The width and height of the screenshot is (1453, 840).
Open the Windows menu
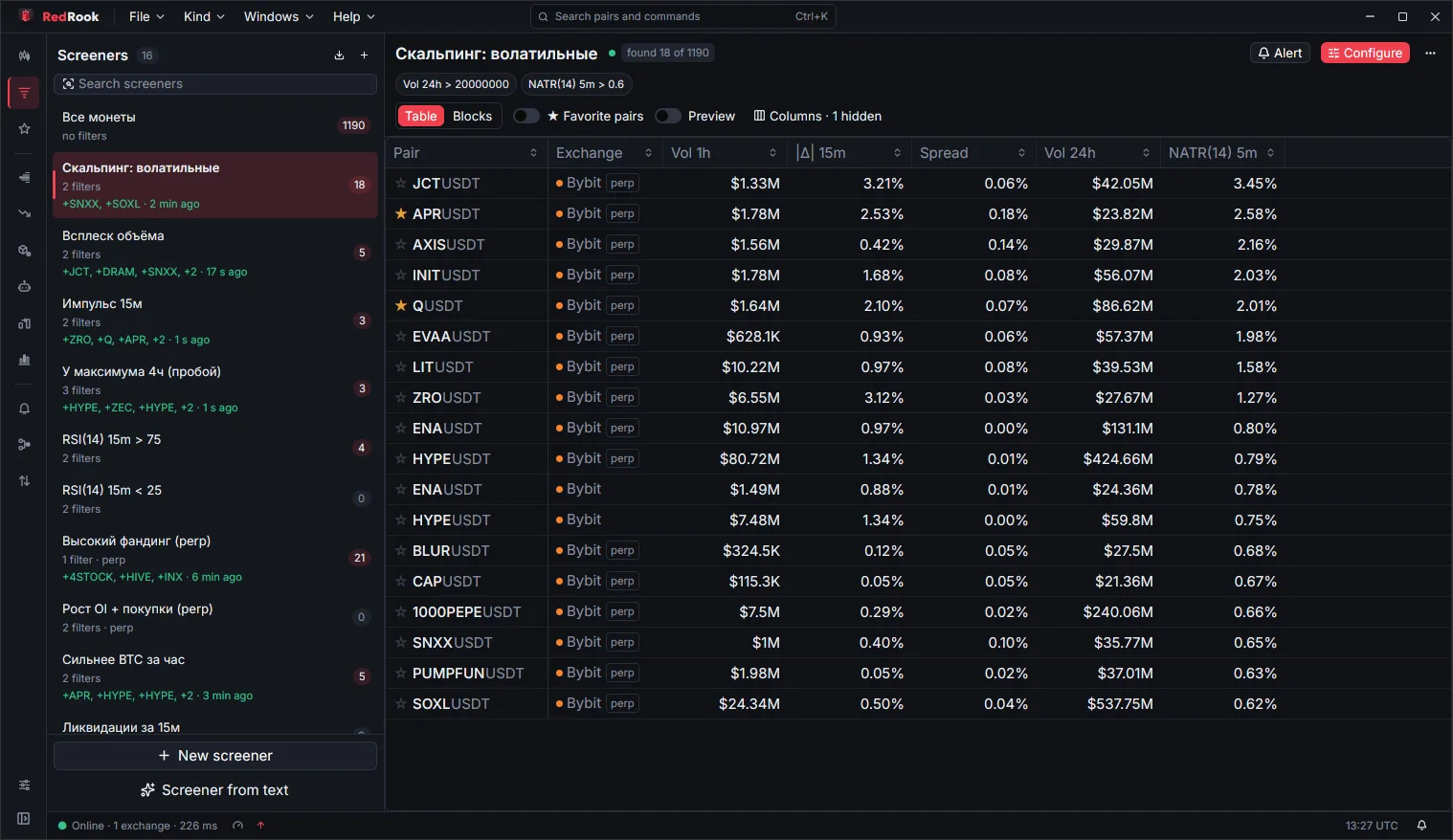point(279,16)
